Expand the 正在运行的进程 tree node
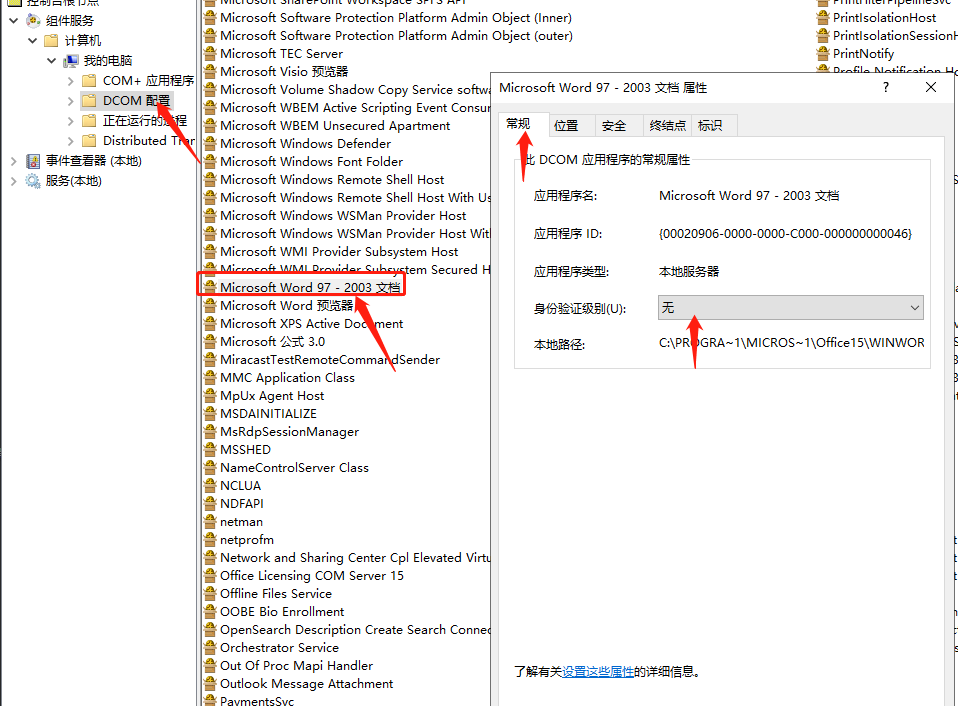This screenshot has width=958, height=706. point(70,121)
